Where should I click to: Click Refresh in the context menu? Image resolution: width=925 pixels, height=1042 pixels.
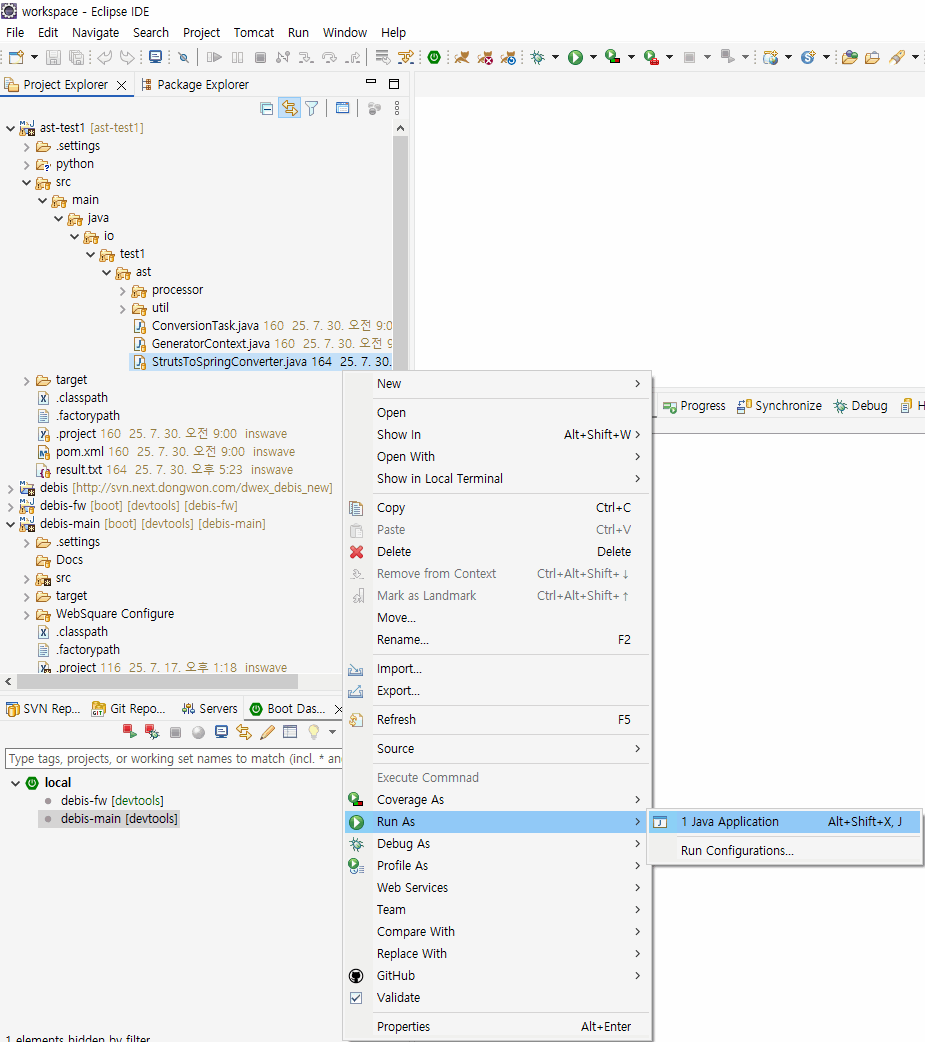click(495, 720)
